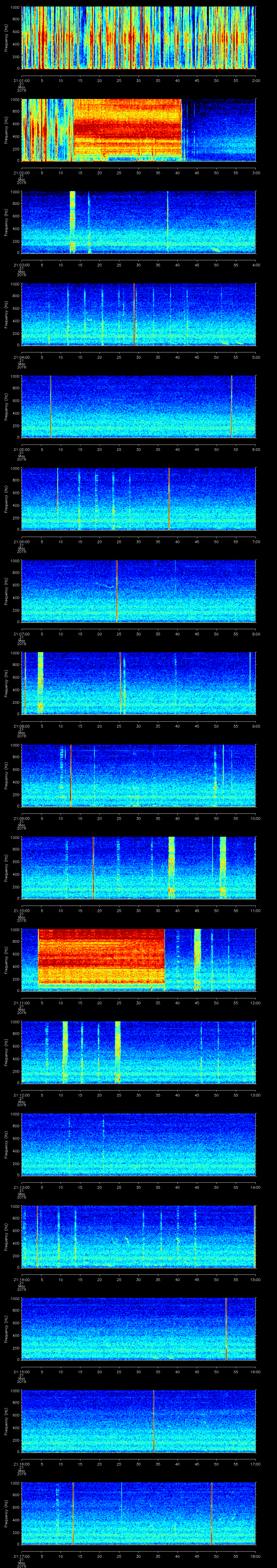
Task: Click red spike near 24 s in 21:07:00 panel
Action: tap(117, 591)
